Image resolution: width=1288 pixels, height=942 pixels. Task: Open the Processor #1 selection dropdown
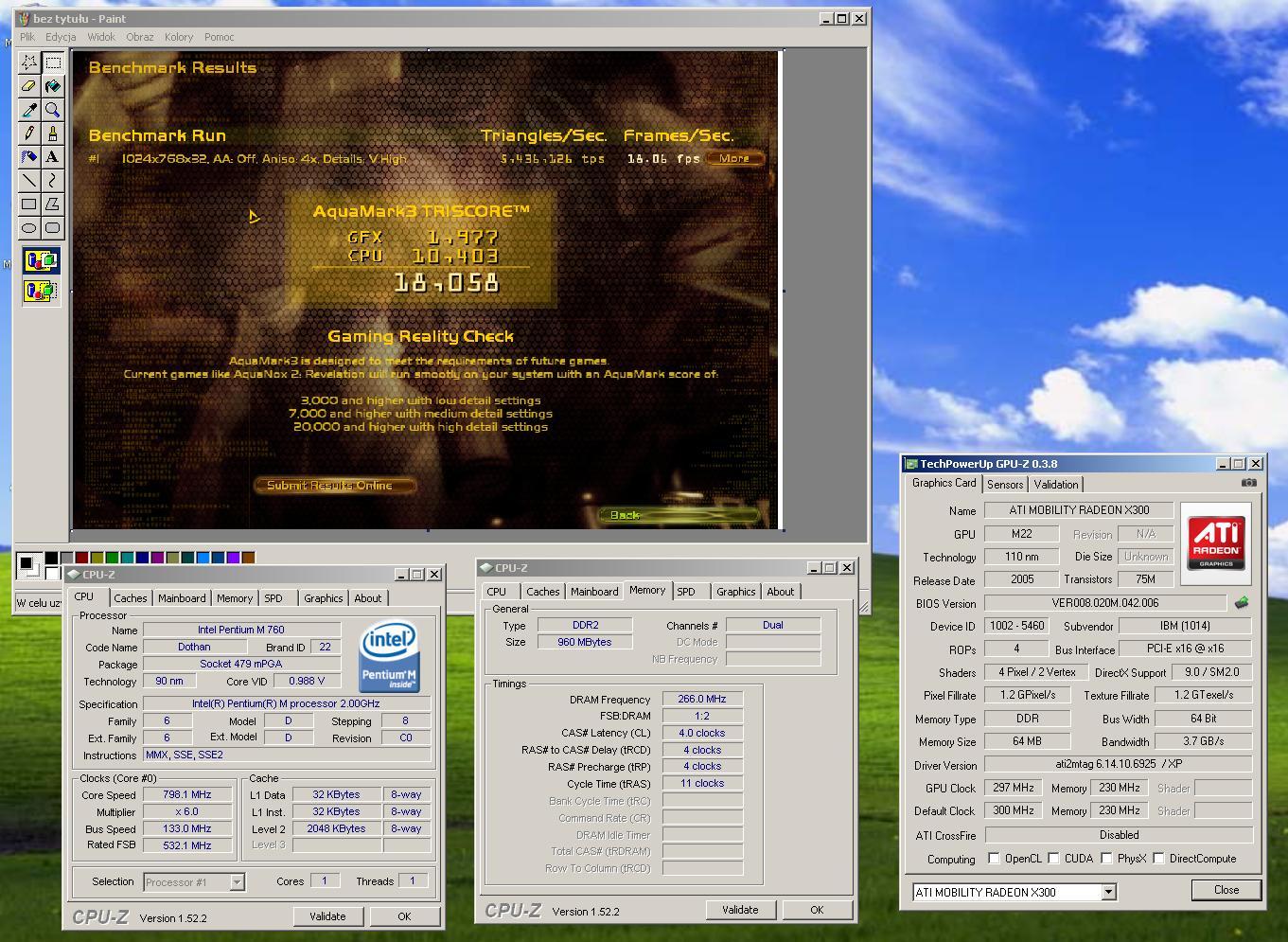tap(237, 882)
